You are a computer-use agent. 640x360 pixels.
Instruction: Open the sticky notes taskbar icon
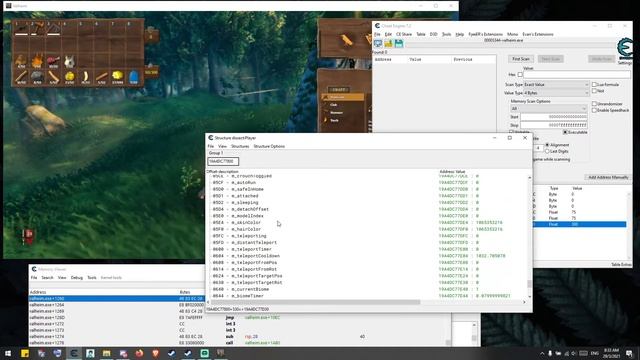pos(25,353)
